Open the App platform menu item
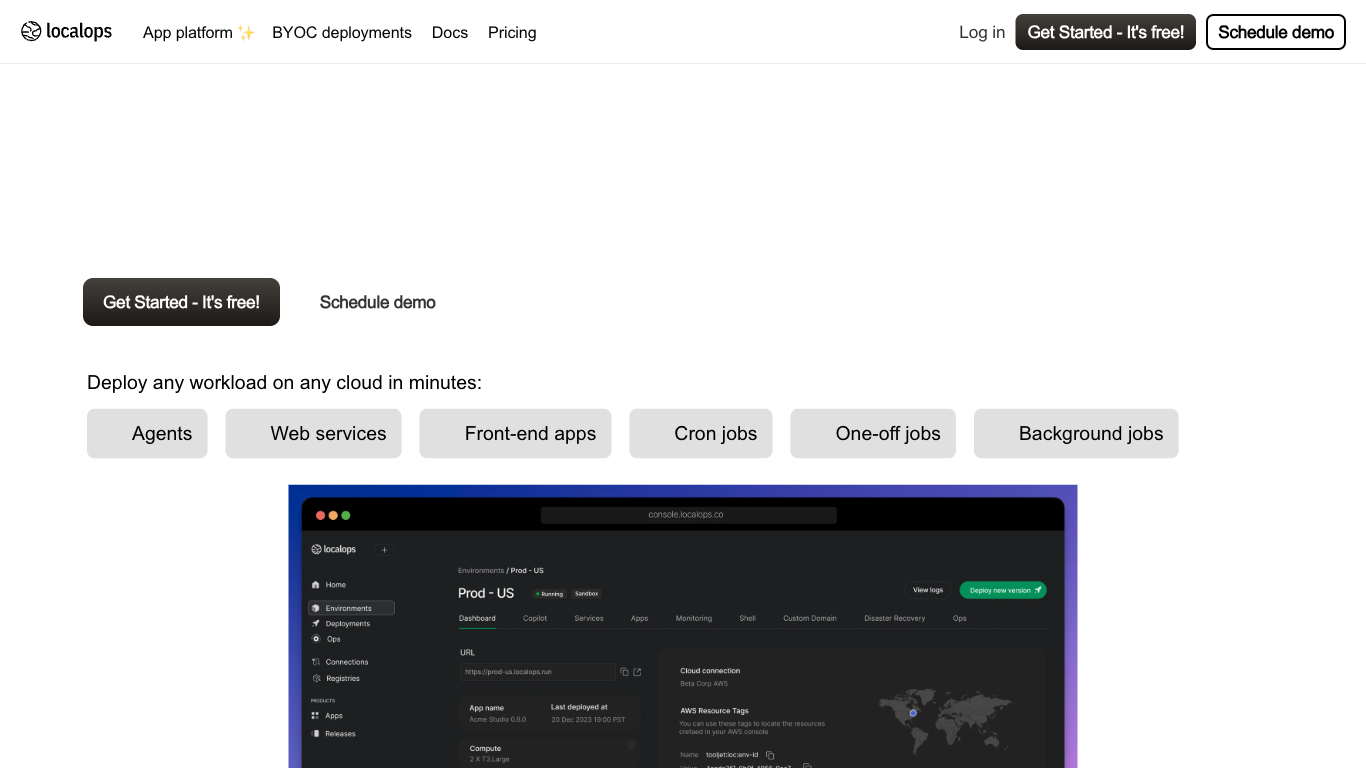 pos(199,32)
